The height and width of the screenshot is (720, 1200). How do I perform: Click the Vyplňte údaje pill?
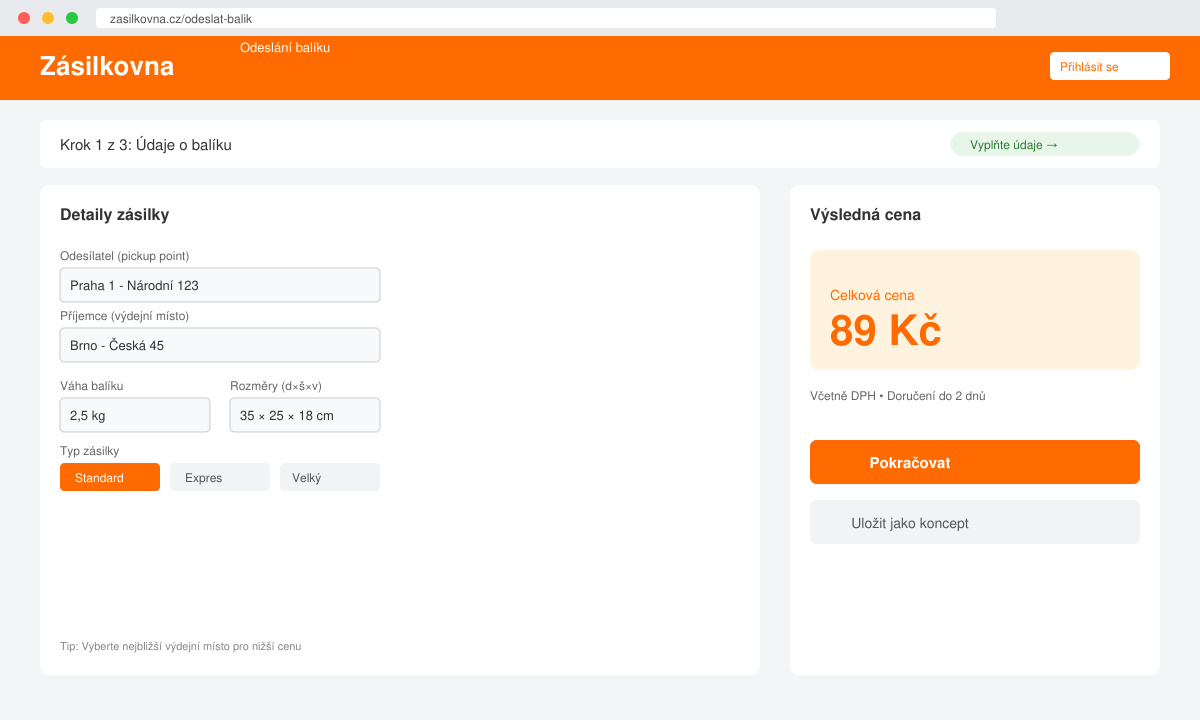(x=1045, y=144)
